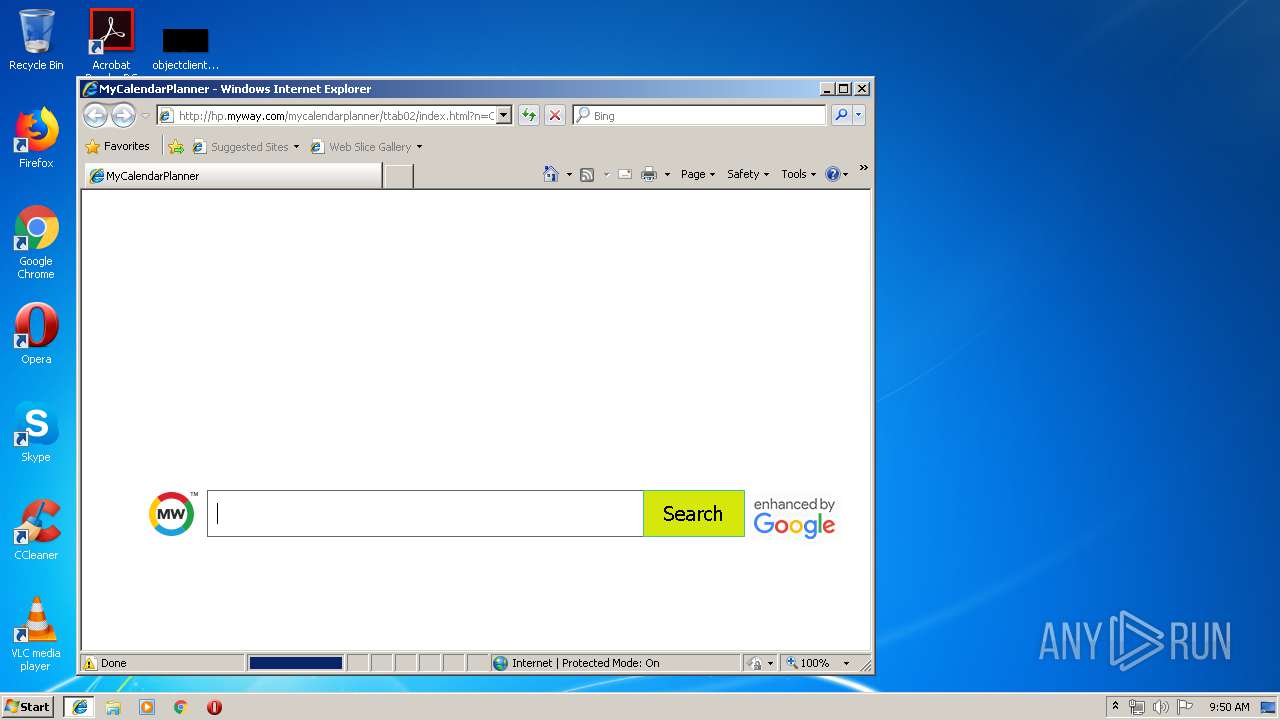This screenshot has width=1280, height=720.
Task: Click the red Stop loading icon
Action: pos(555,116)
